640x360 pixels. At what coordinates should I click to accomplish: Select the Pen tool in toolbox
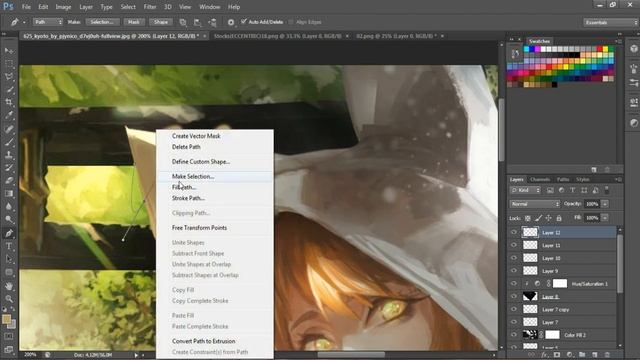(9, 233)
